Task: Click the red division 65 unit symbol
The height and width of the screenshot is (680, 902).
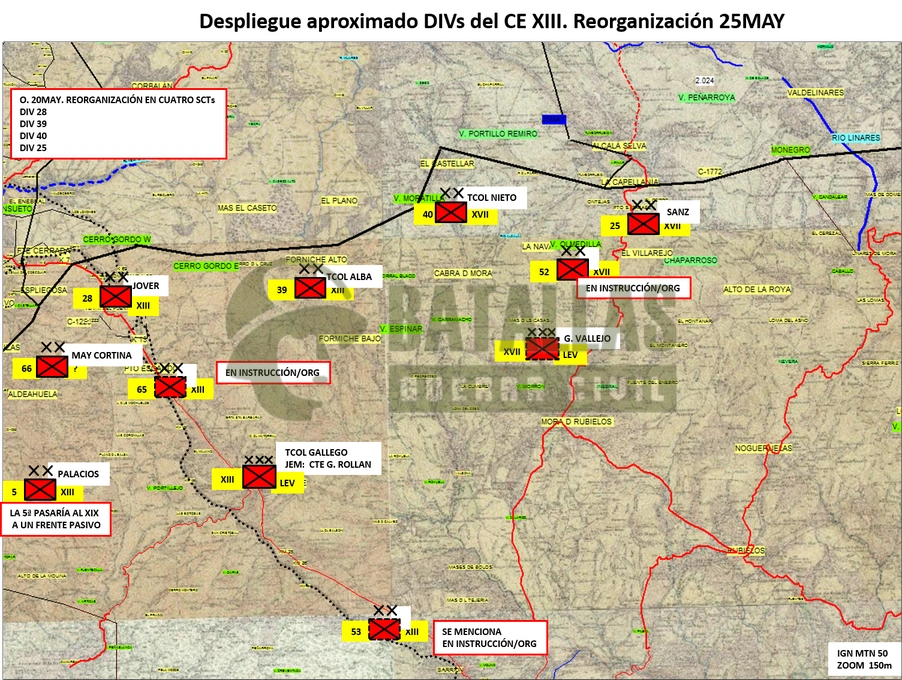Action: pyautogui.click(x=170, y=387)
